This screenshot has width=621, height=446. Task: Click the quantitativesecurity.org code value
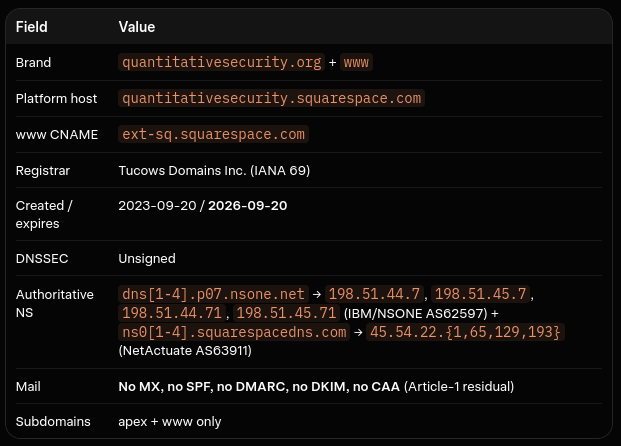pos(221,62)
